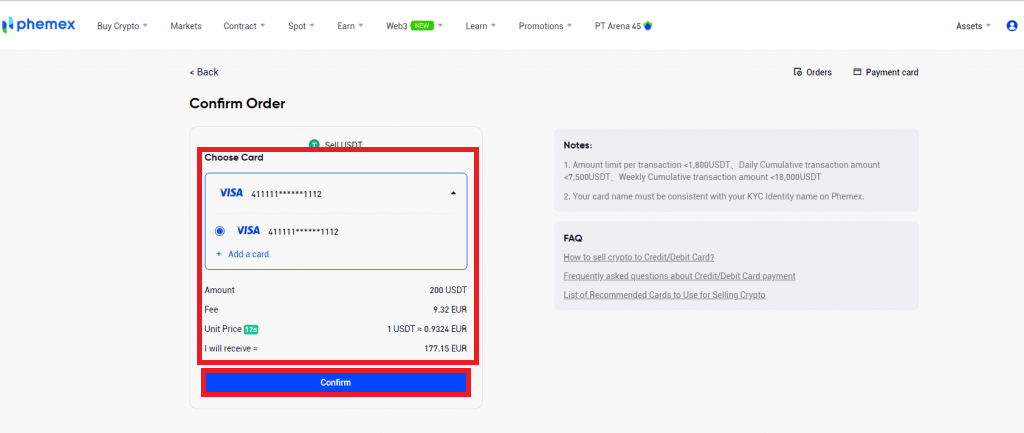Open List of Recommended Cards link
The height and width of the screenshot is (433, 1024).
664,295
